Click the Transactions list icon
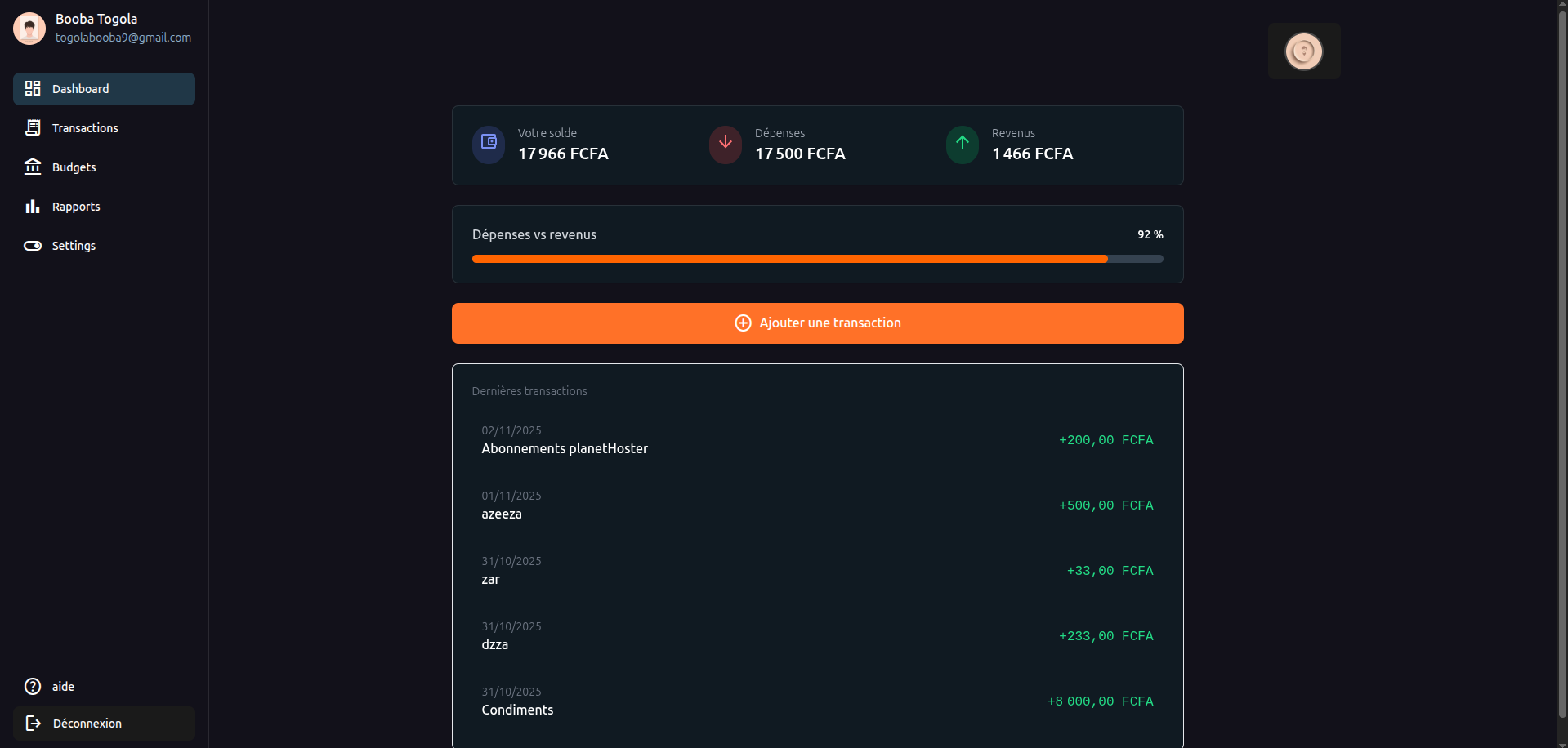This screenshot has width=1568, height=748. (33, 127)
